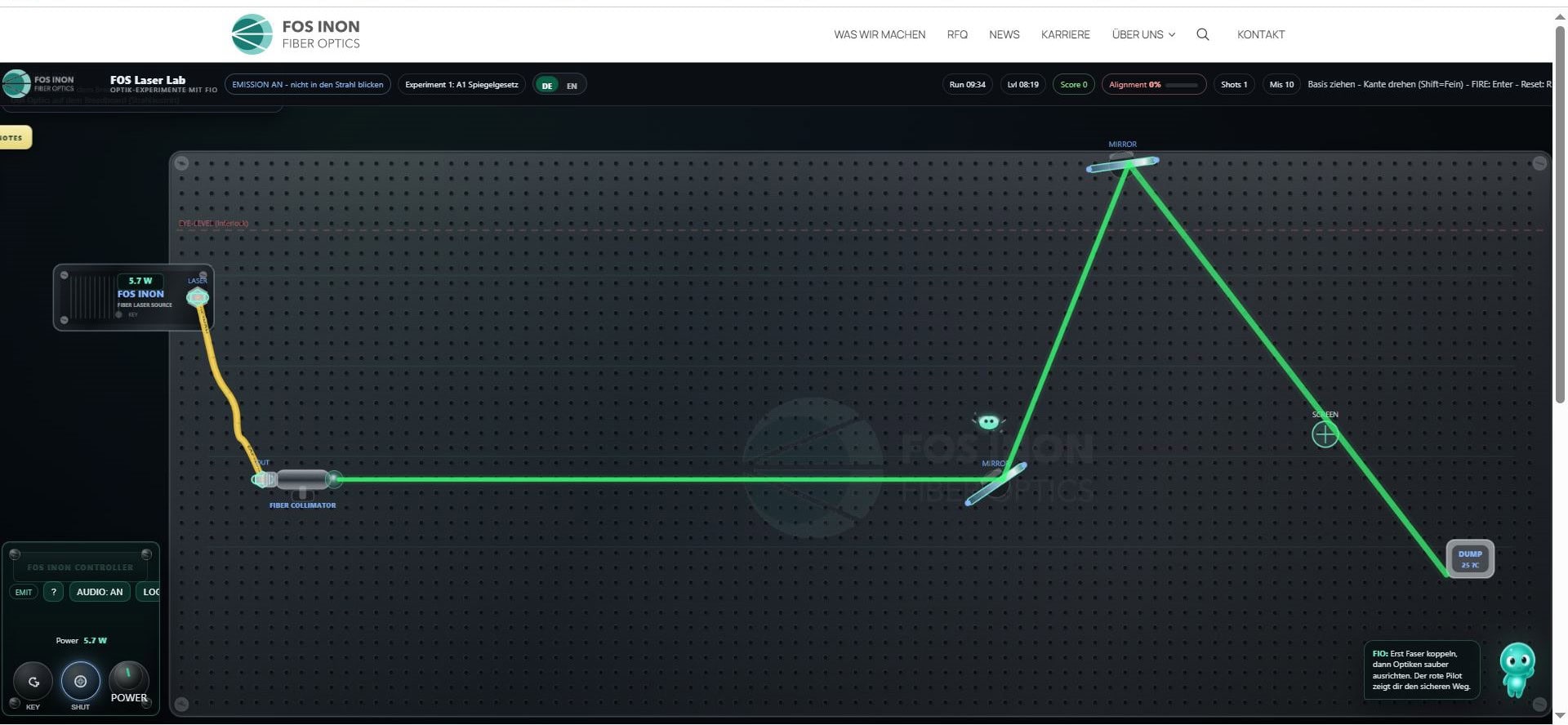Toggle AUDIO: AN setting
The image size is (1568, 725).
(x=100, y=592)
